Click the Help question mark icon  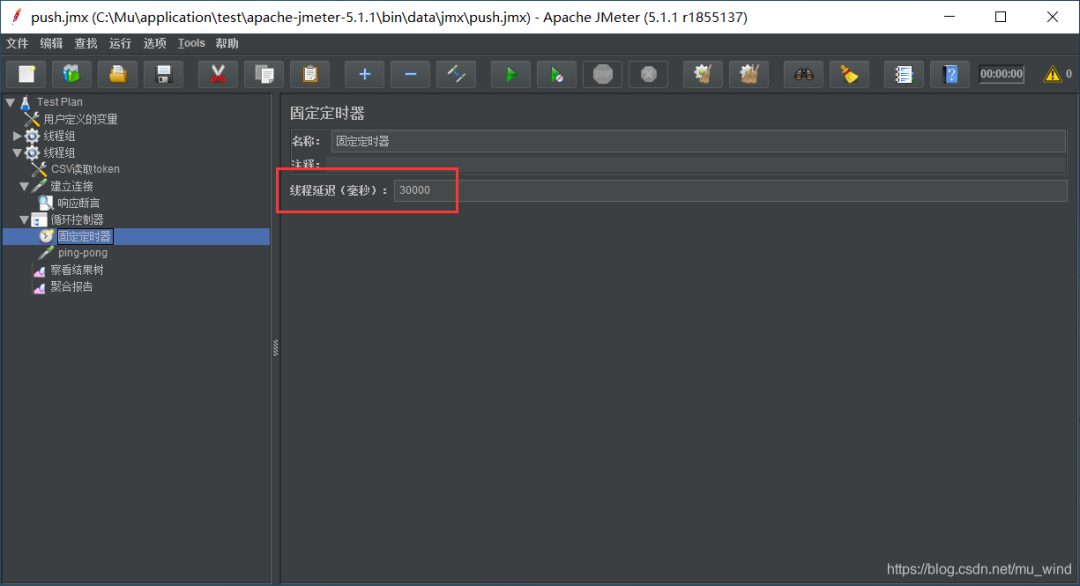tap(950, 74)
